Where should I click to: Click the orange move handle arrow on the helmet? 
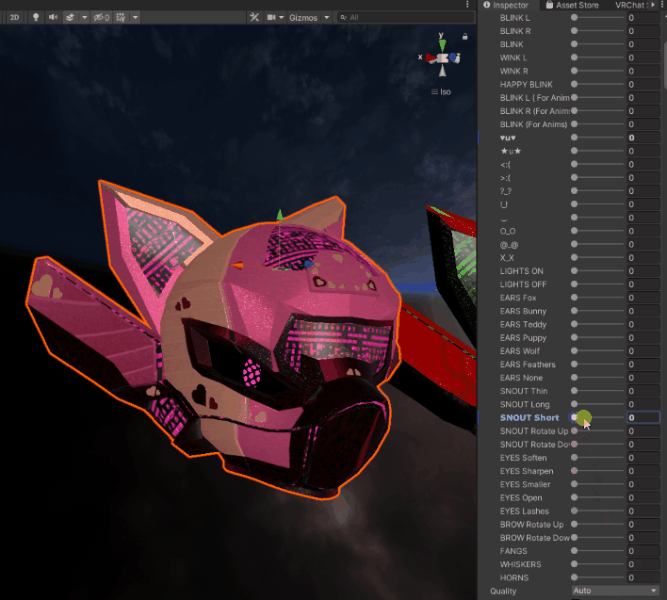(x=237, y=266)
